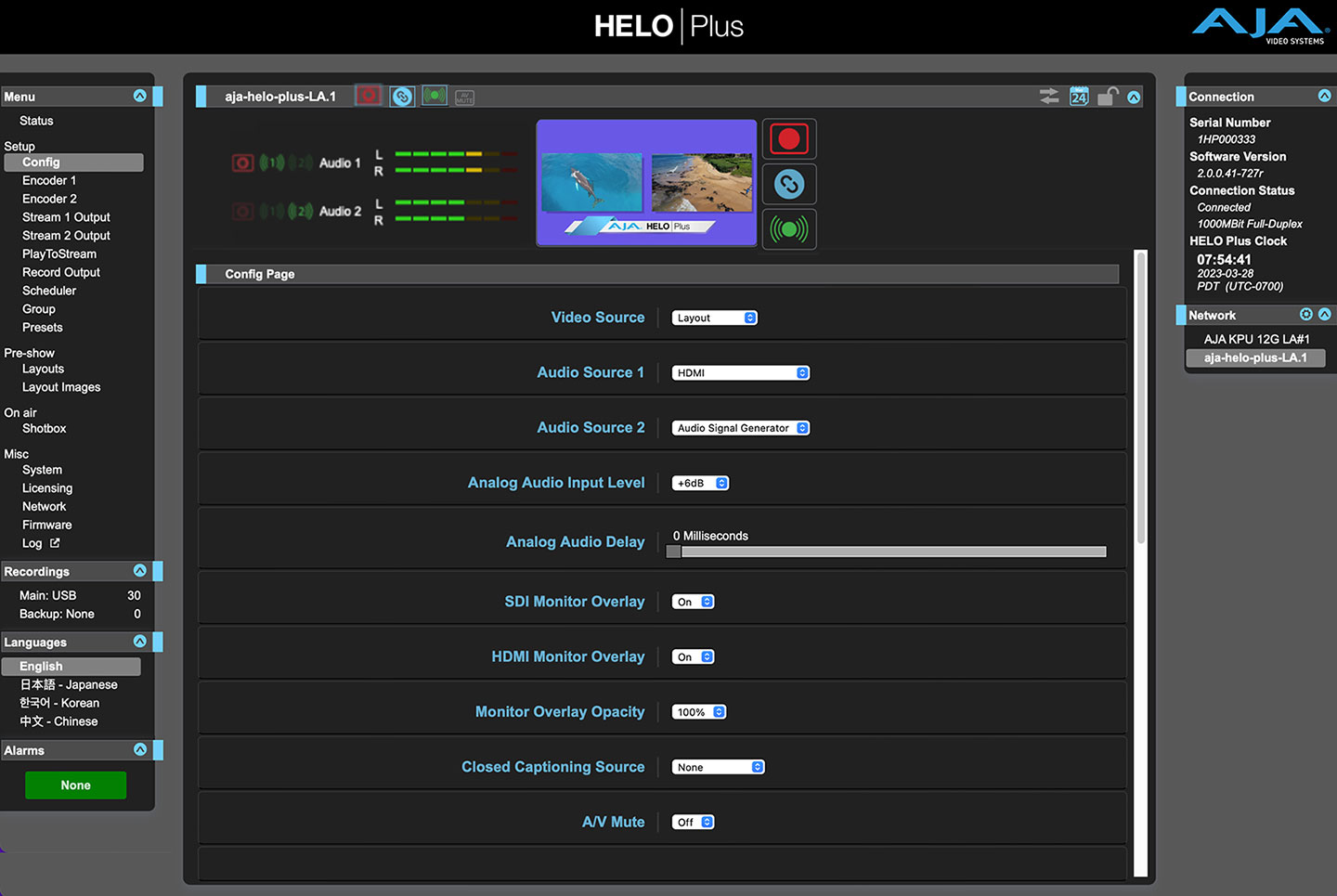The height and width of the screenshot is (896, 1337).
Task: Click the green None alarms button
Action: coord(76,786)
